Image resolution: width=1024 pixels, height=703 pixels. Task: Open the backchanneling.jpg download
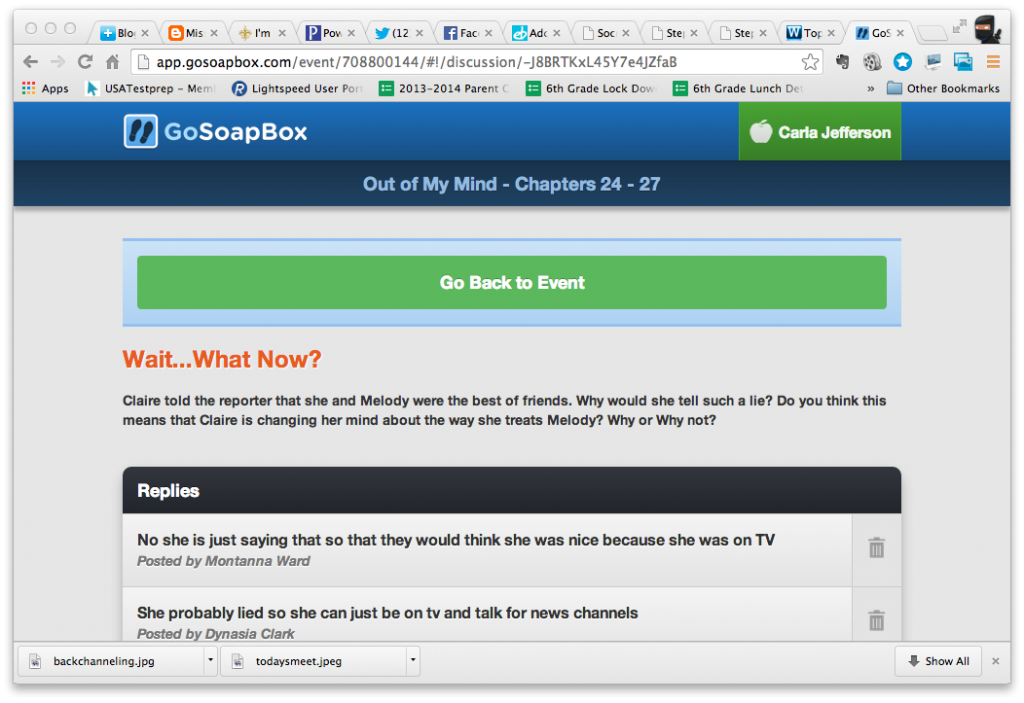tap(110, 661)
